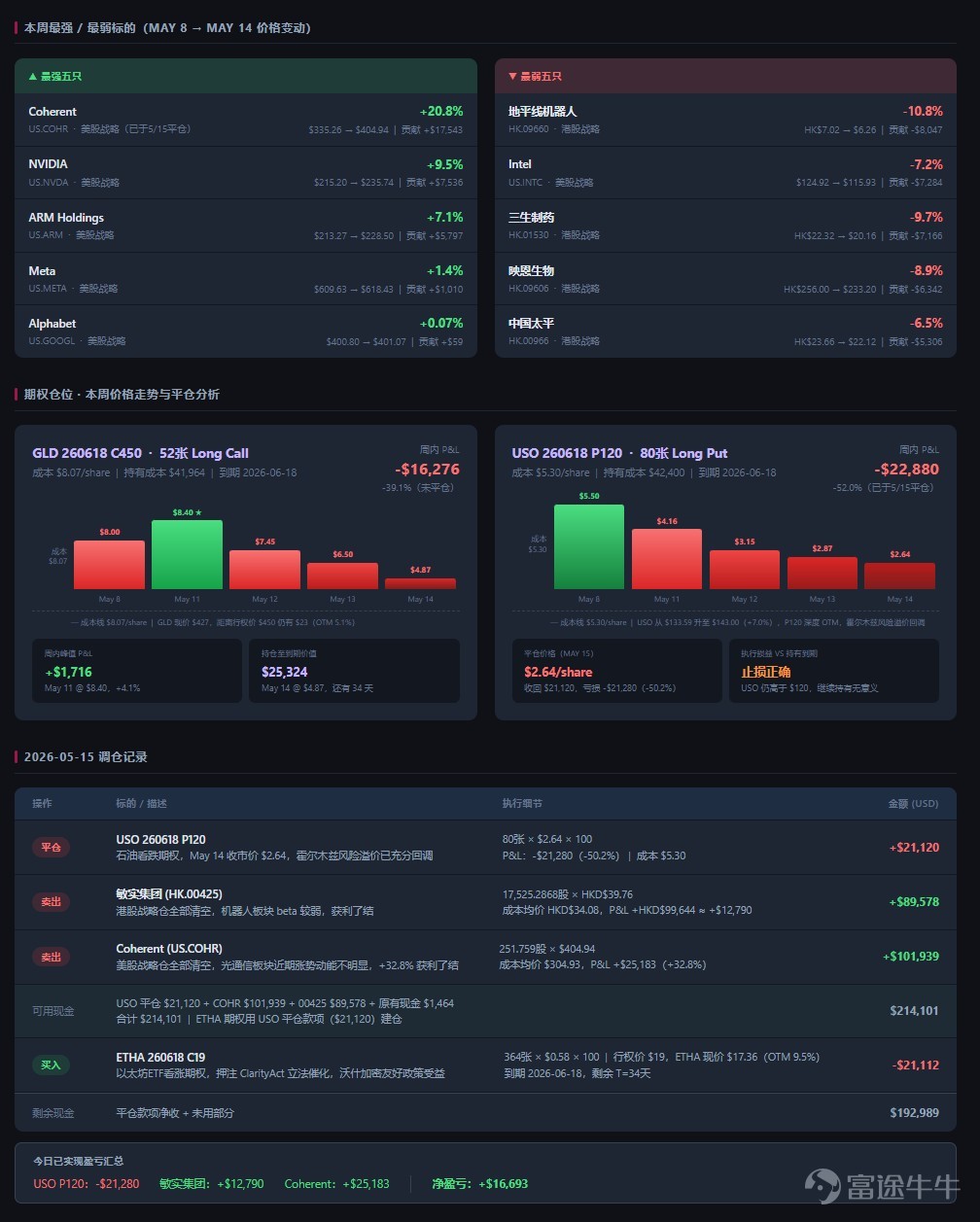This screenshot has height=1222, width=980.
Task: Click the +20.8% gain value
Action: click(x=441, y=111)
